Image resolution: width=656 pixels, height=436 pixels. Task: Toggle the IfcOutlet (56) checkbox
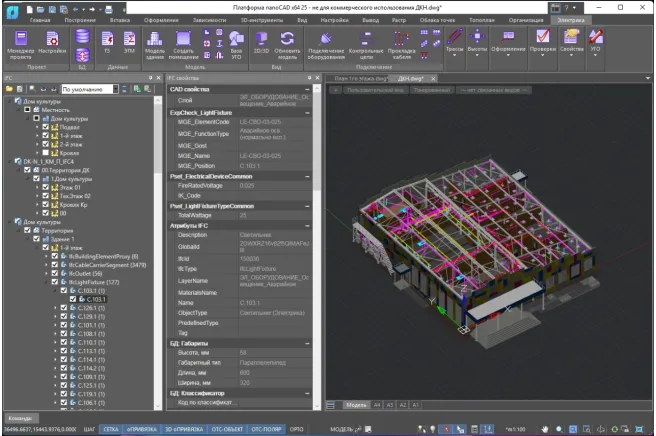point(54,272)
